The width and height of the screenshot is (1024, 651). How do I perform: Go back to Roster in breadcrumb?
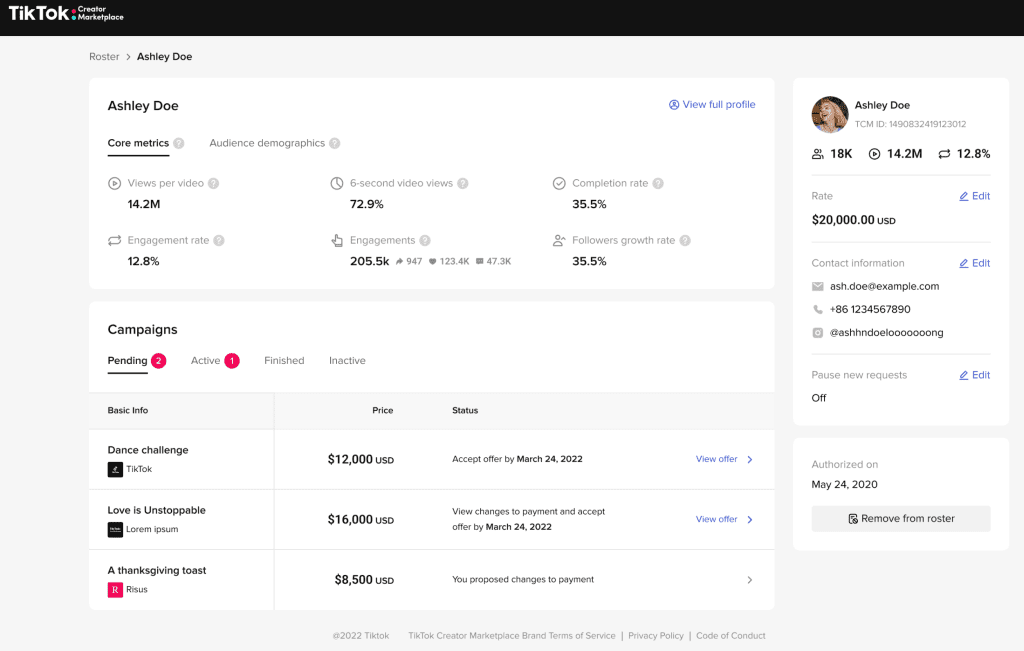pos(104,57)
